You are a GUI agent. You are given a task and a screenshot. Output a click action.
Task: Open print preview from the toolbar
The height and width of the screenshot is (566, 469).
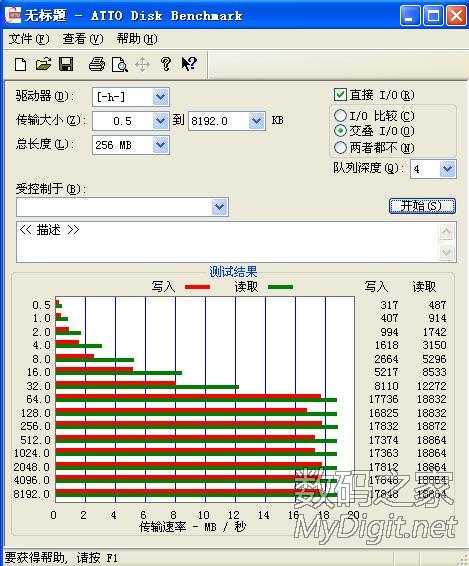pos(120,65)
